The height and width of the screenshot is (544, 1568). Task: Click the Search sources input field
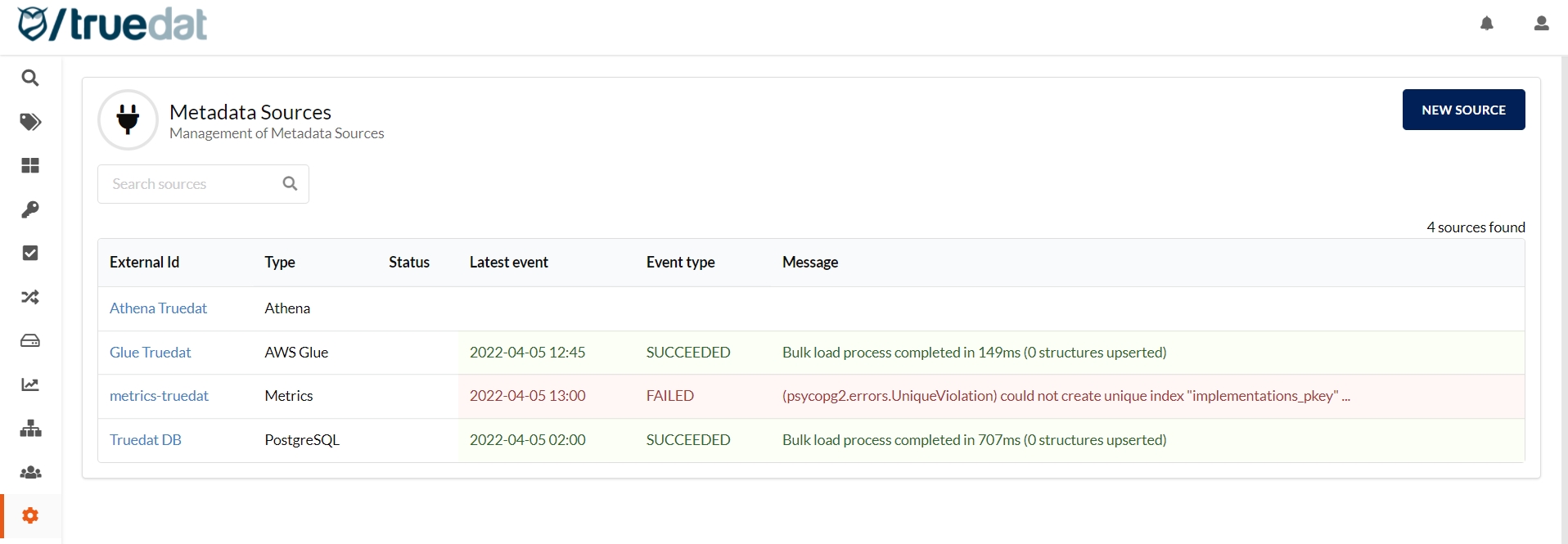(x=192, y=184)
